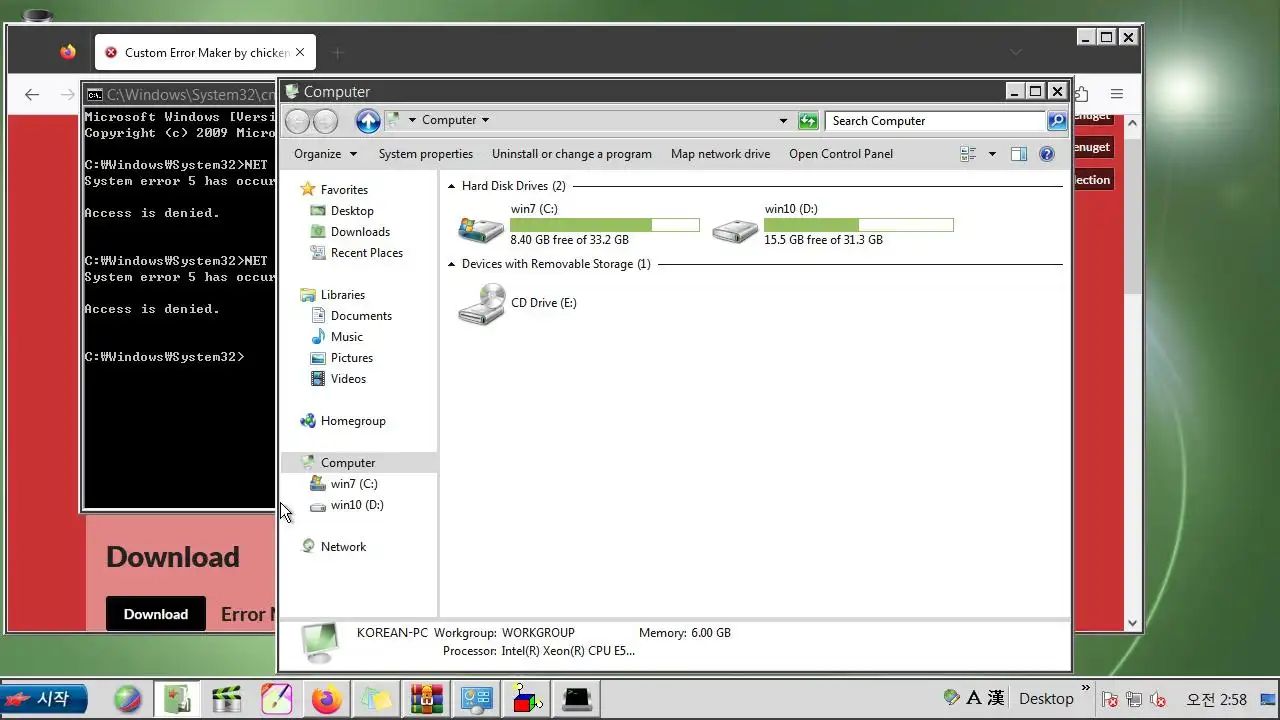Open root breadcrumb dropdown arrow before Computer
The width and height of the screenshot is (1280, 720).
(412, 120)
